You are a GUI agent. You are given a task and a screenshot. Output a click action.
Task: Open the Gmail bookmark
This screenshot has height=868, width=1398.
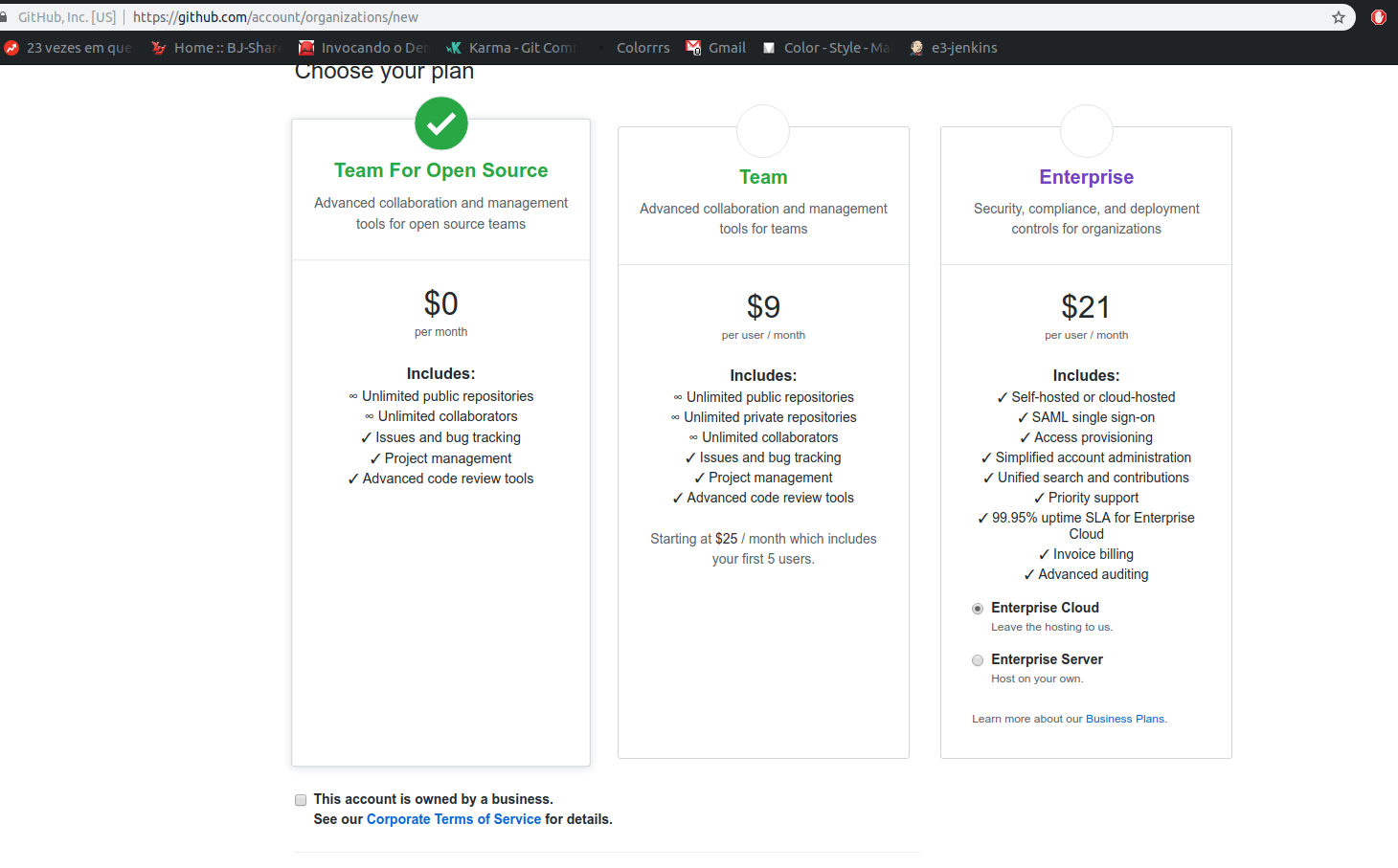click(x=716, y=48)
